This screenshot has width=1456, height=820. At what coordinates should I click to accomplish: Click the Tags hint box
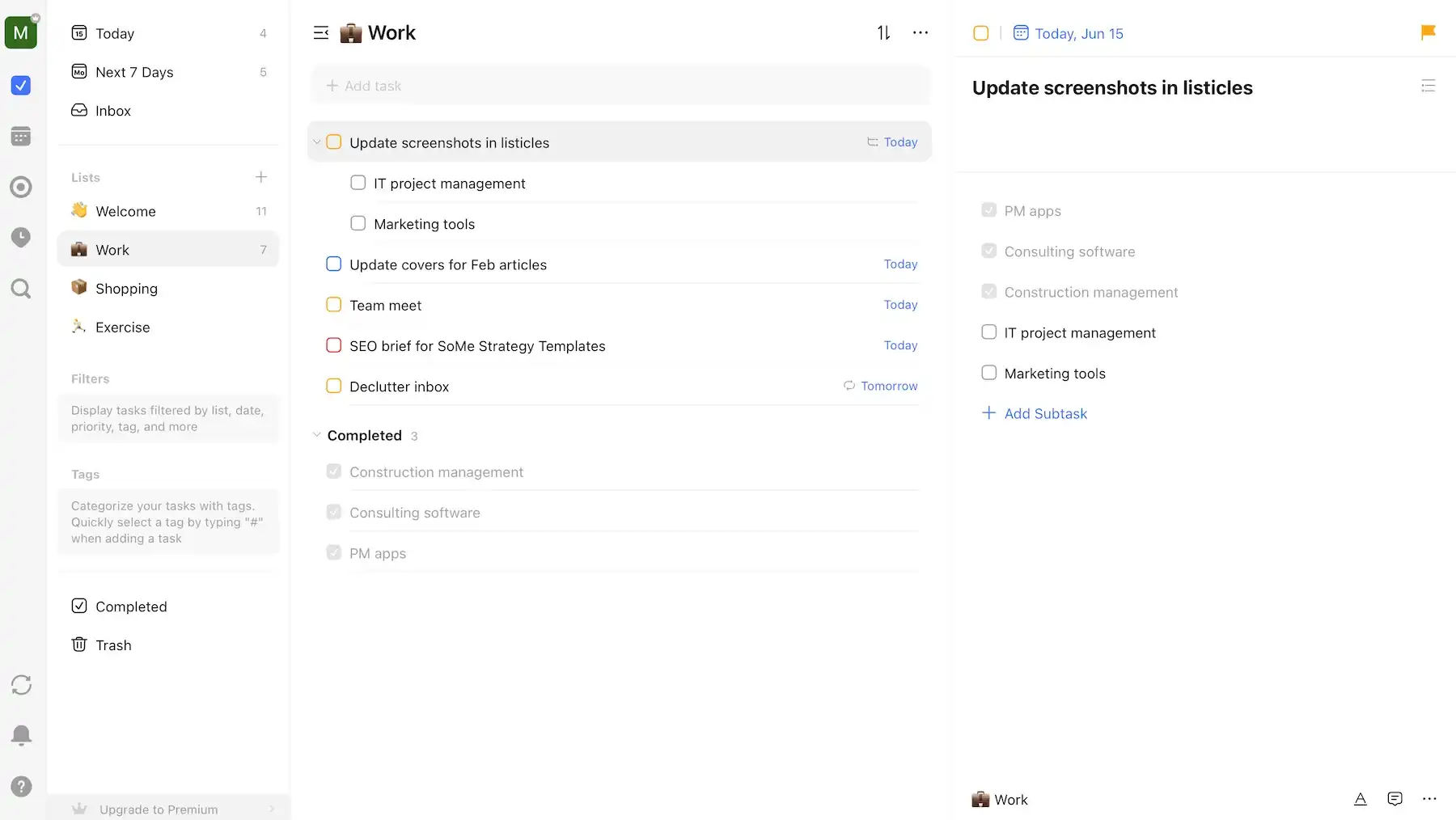point(168,522)
